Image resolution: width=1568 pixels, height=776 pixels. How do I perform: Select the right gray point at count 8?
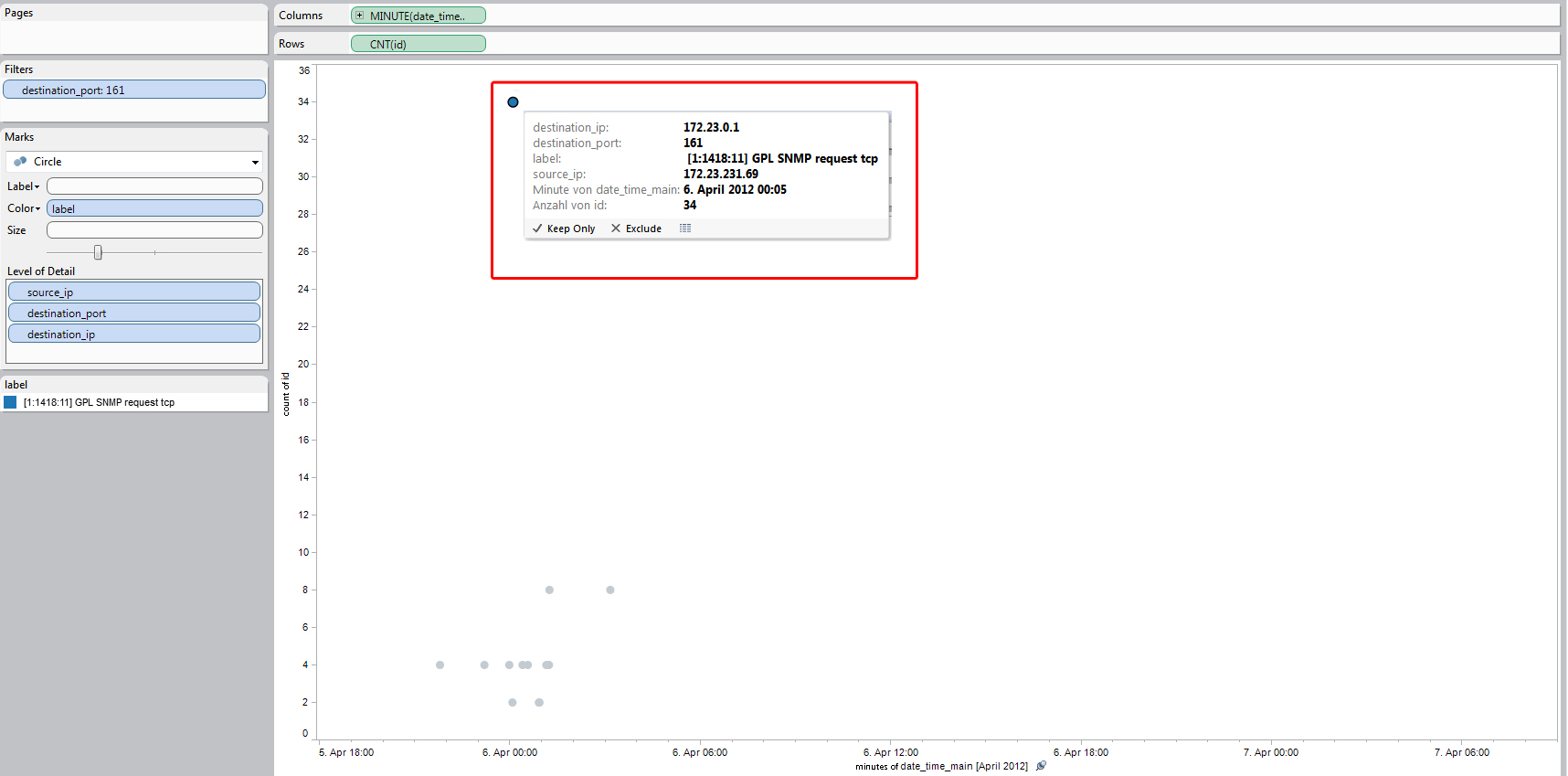(610, 590)
